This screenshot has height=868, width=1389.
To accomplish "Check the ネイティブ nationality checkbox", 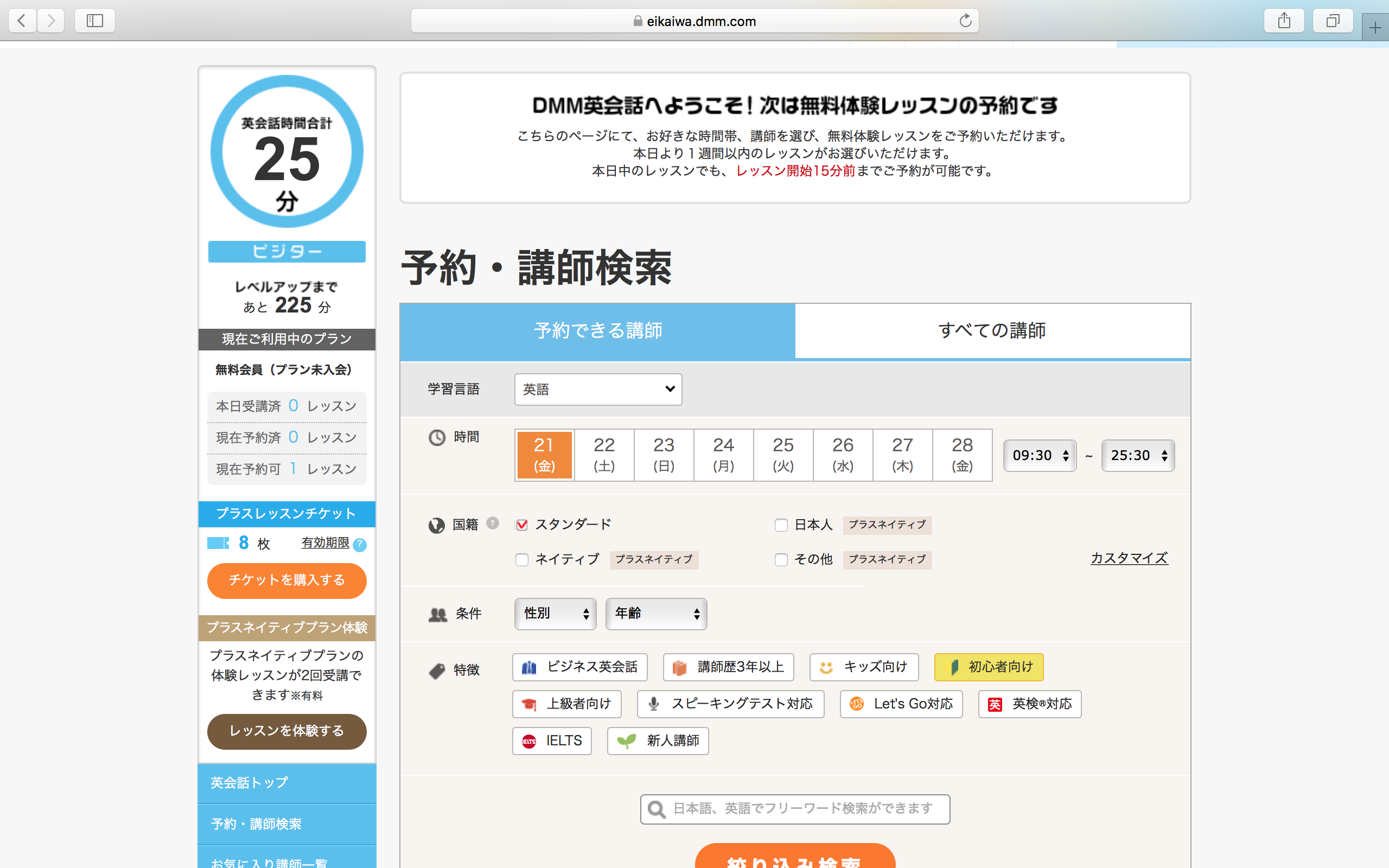I will coord(522,560).
